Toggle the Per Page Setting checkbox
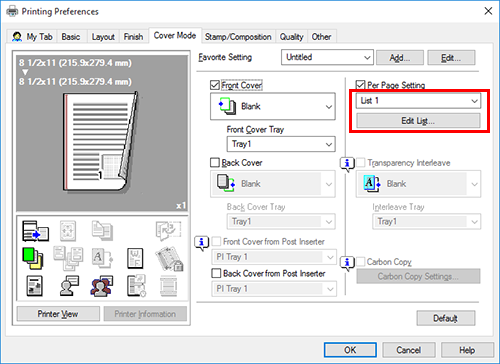The image size is (500, 364). (x=360, y=85)
